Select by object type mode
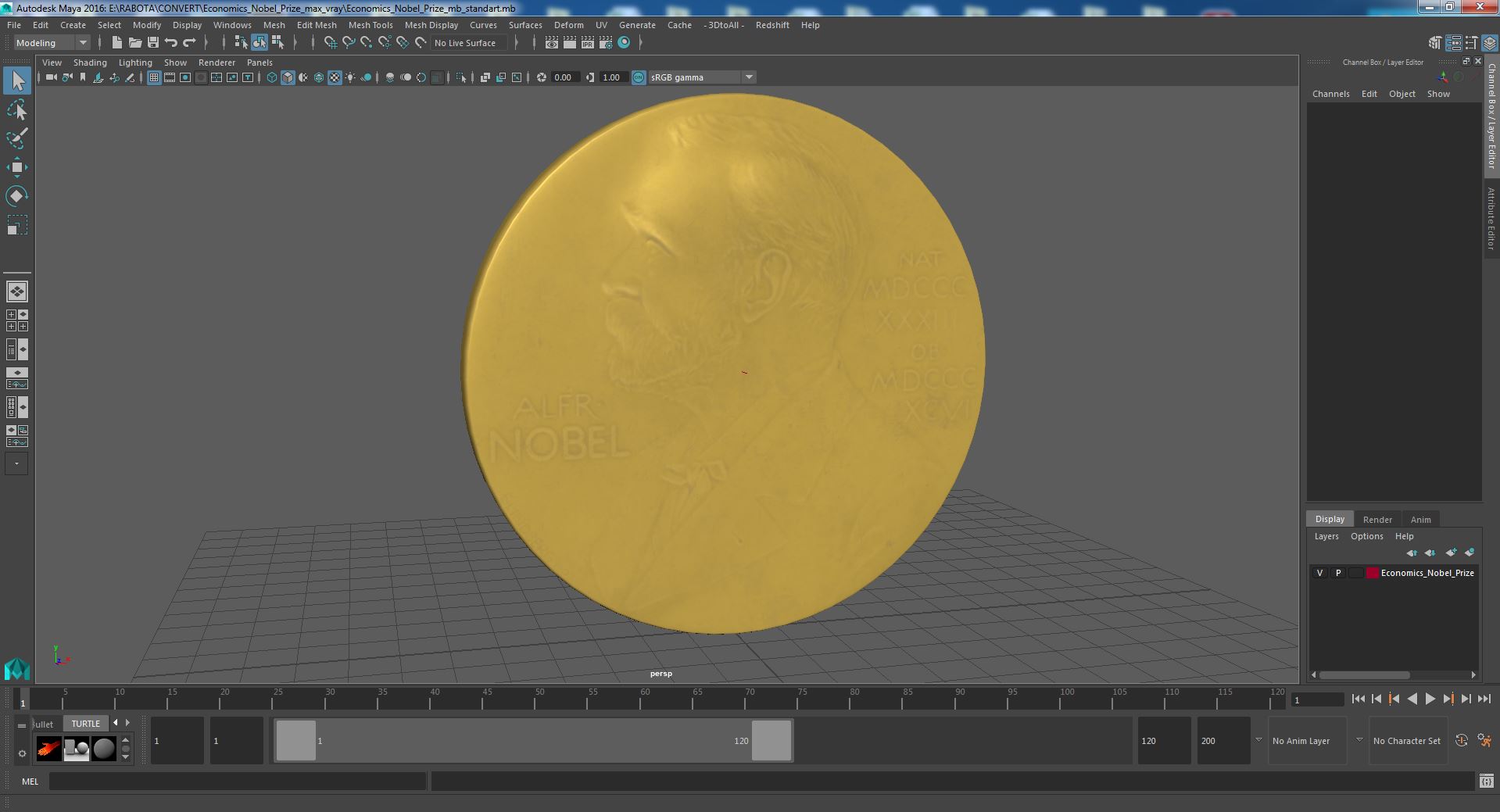The width and height of the screenshot is (1500, 812). 259,43
